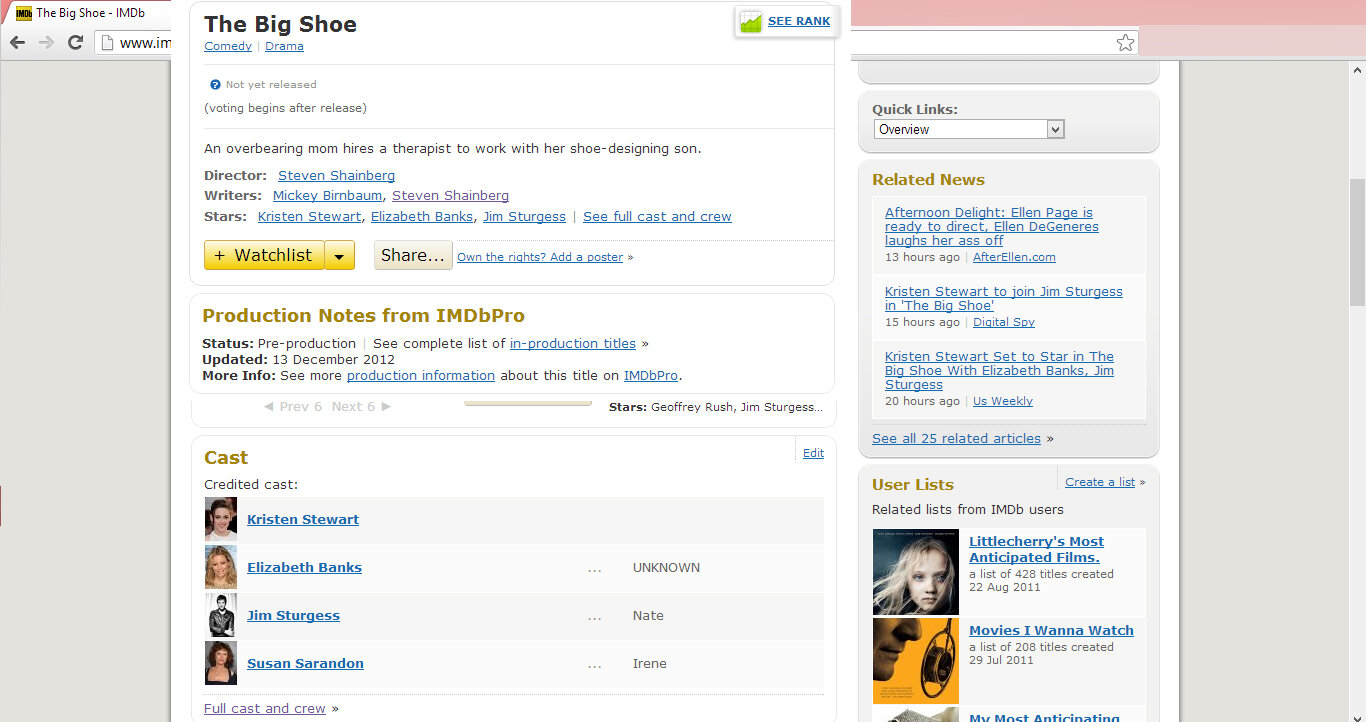Open Kristen Stewart Set to Star article
Screen dimensions: 1366x722
coord(999,371)
